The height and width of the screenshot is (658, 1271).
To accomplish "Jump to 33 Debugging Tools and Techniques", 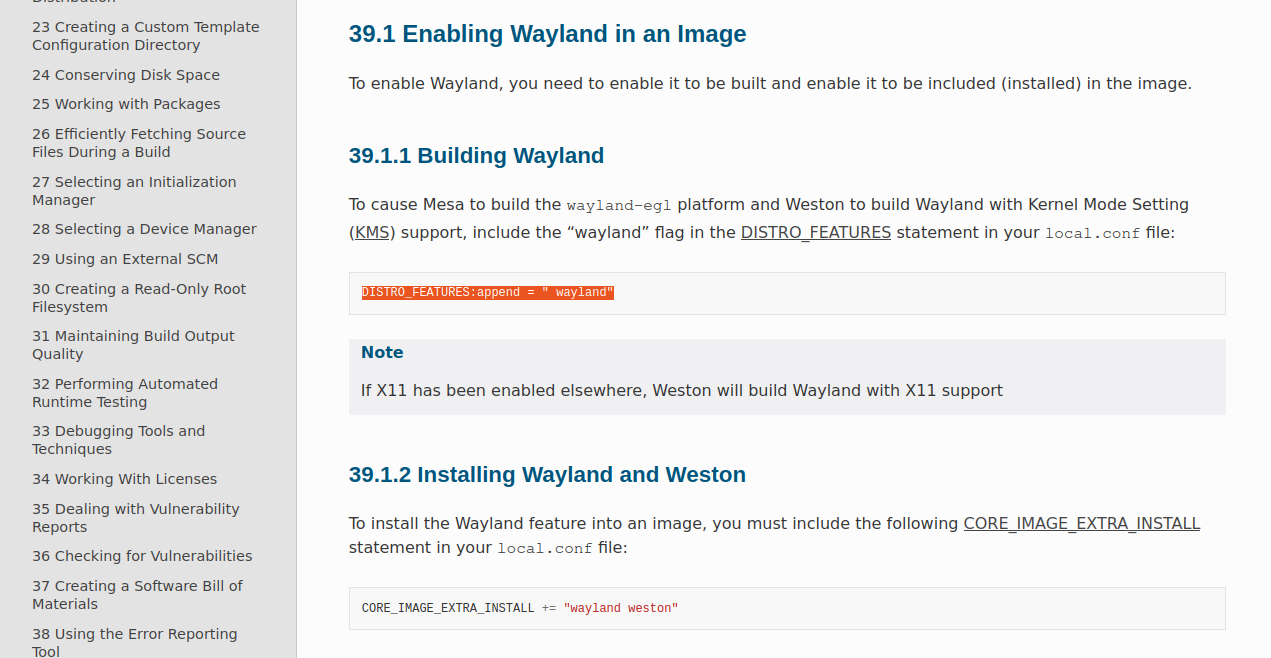I will coord(118,440).
